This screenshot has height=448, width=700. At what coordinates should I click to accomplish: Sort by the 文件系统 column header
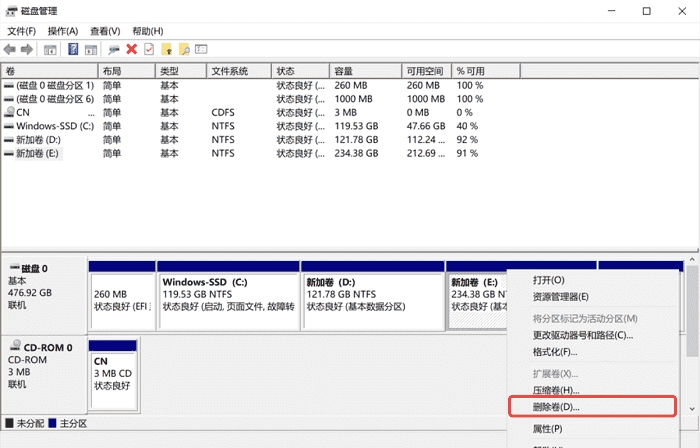coord(230,71)
